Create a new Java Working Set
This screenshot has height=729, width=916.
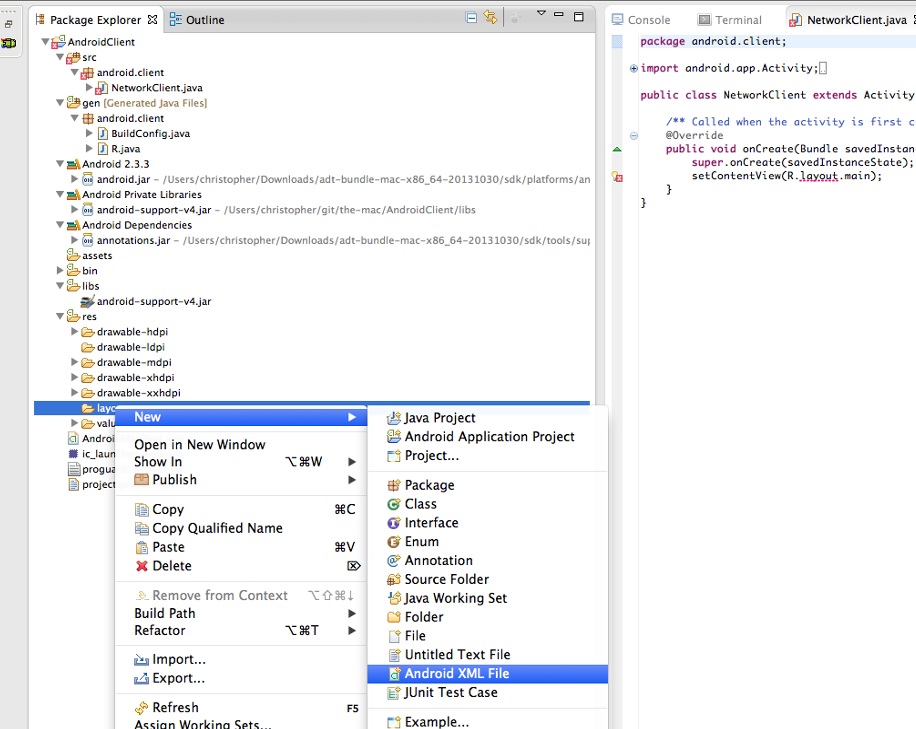coord(488,598)
